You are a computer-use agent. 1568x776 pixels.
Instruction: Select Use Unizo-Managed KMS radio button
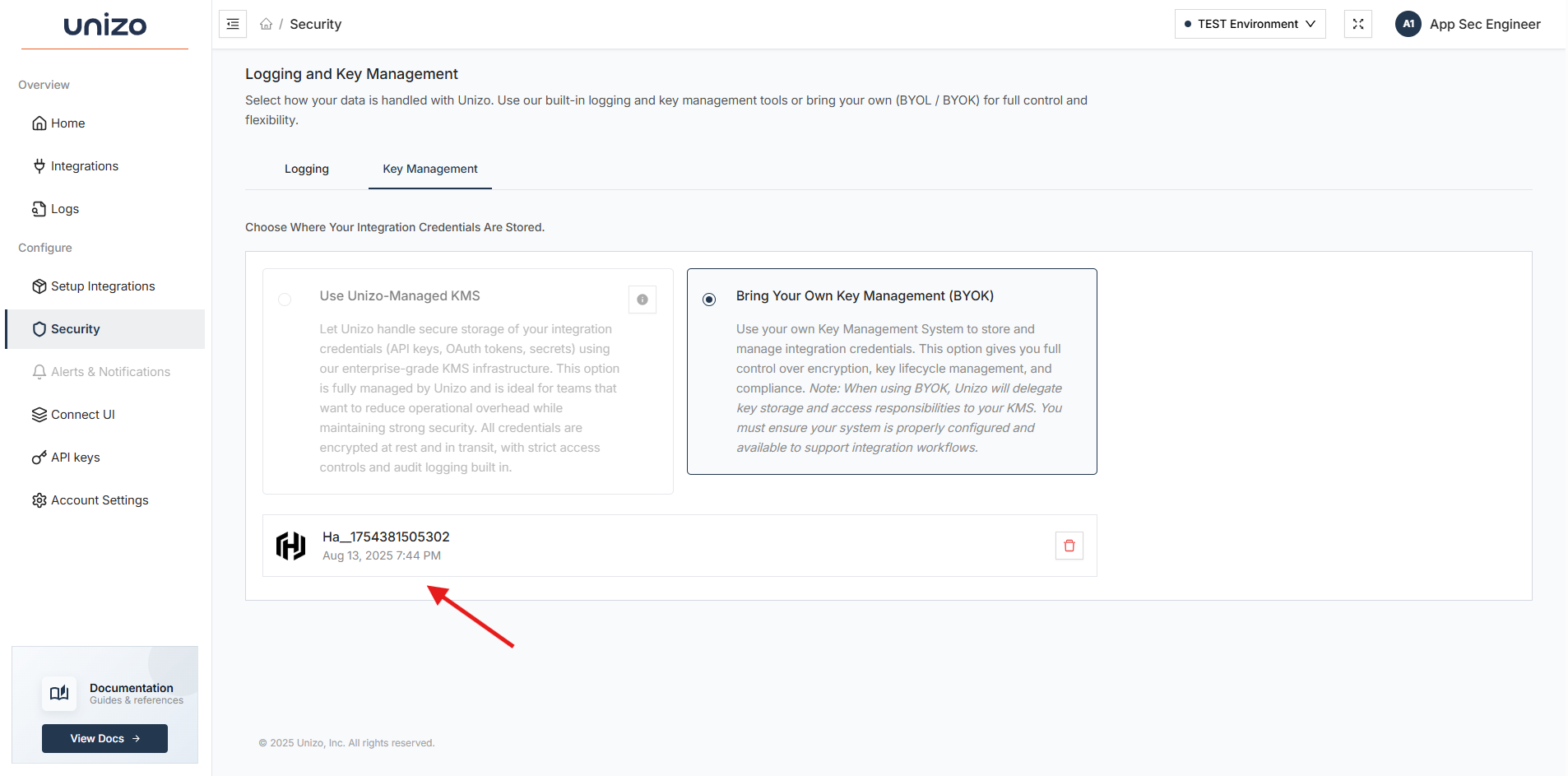pyautogui.click(x=285, y=300)
